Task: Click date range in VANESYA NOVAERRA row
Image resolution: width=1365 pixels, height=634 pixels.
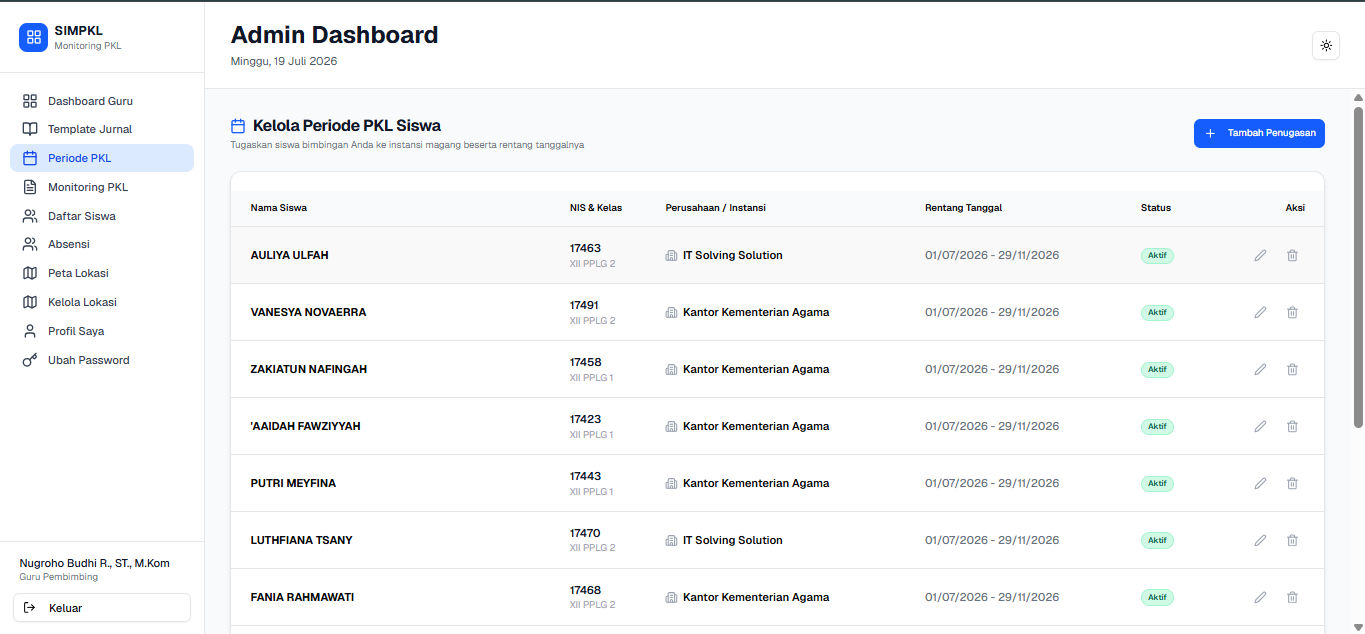Action: coord(992,312)
